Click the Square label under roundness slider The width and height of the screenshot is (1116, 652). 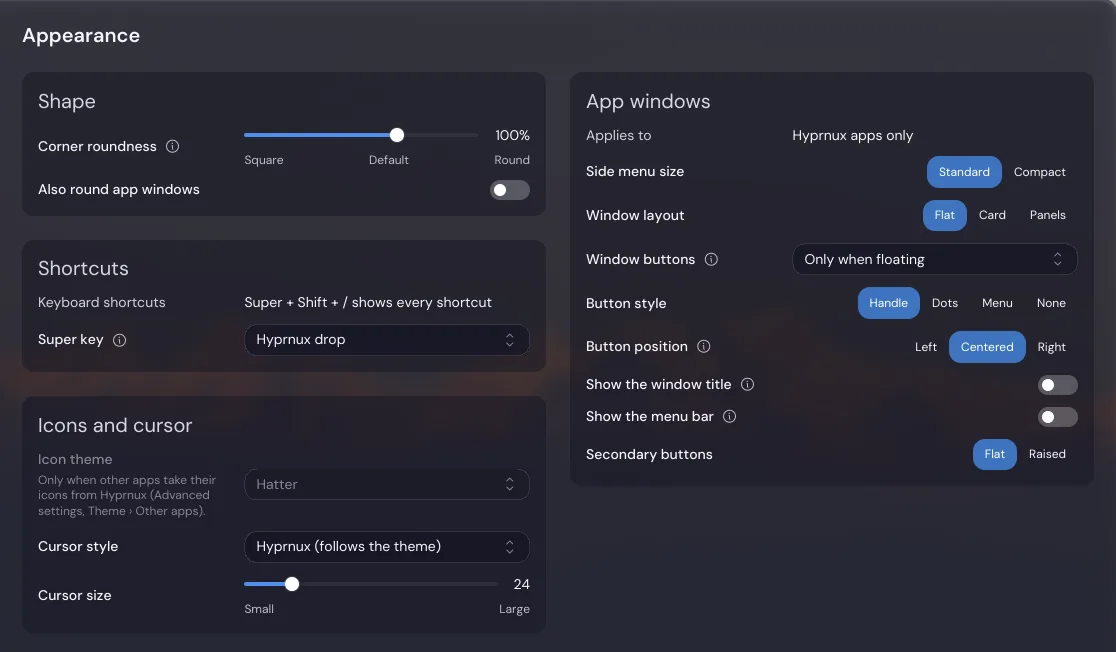coord(263,160)
